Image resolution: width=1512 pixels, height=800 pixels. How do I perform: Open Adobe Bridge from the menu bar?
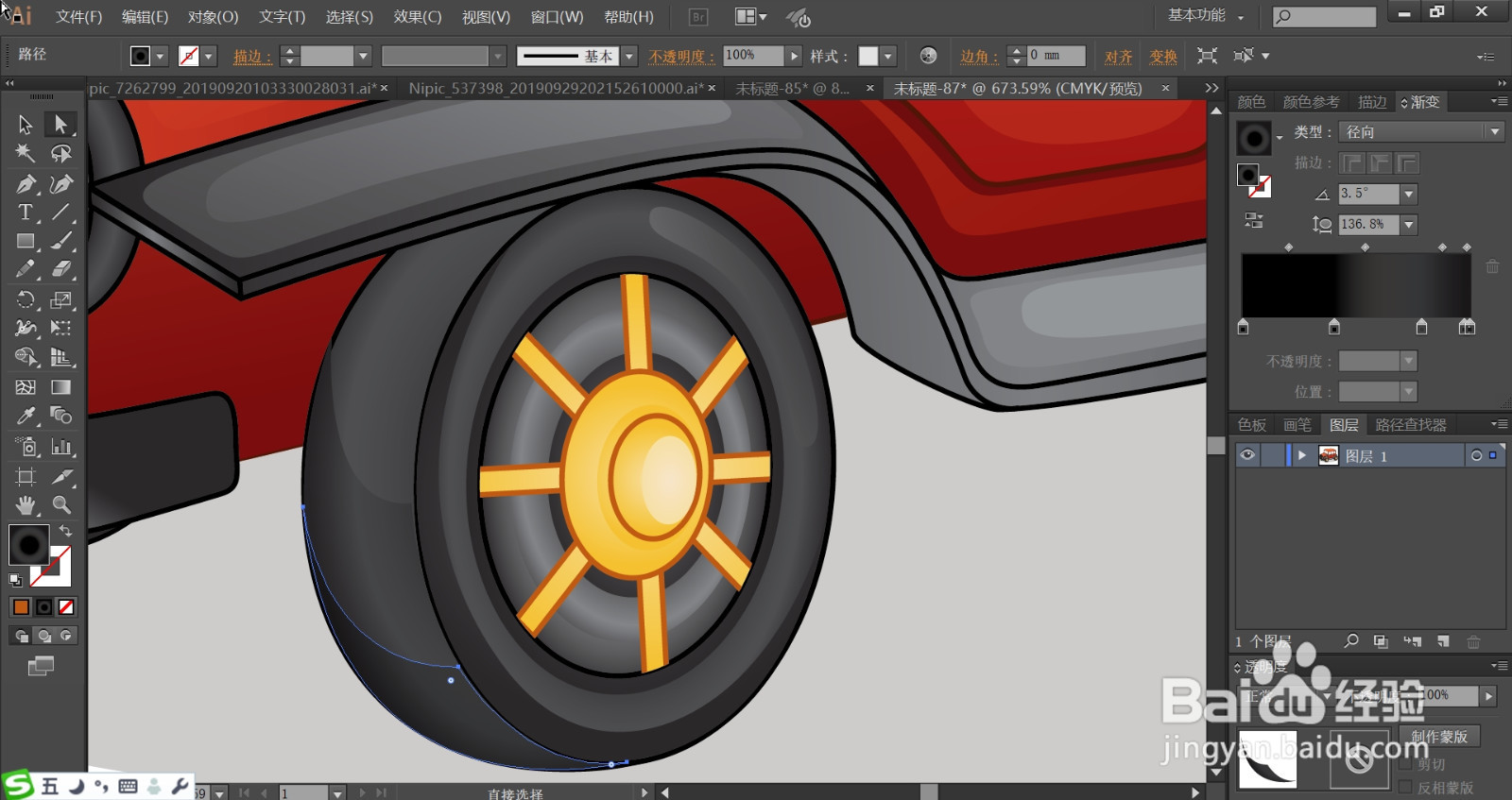pos(698,17)
